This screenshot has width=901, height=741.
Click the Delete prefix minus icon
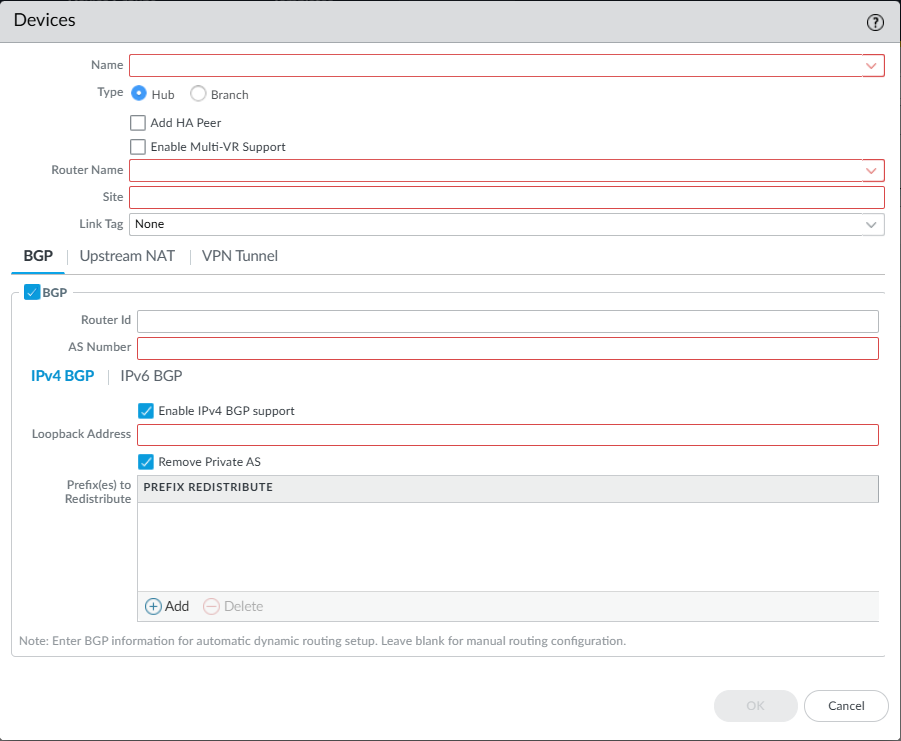pyautogui.click(x=211, y=606)
